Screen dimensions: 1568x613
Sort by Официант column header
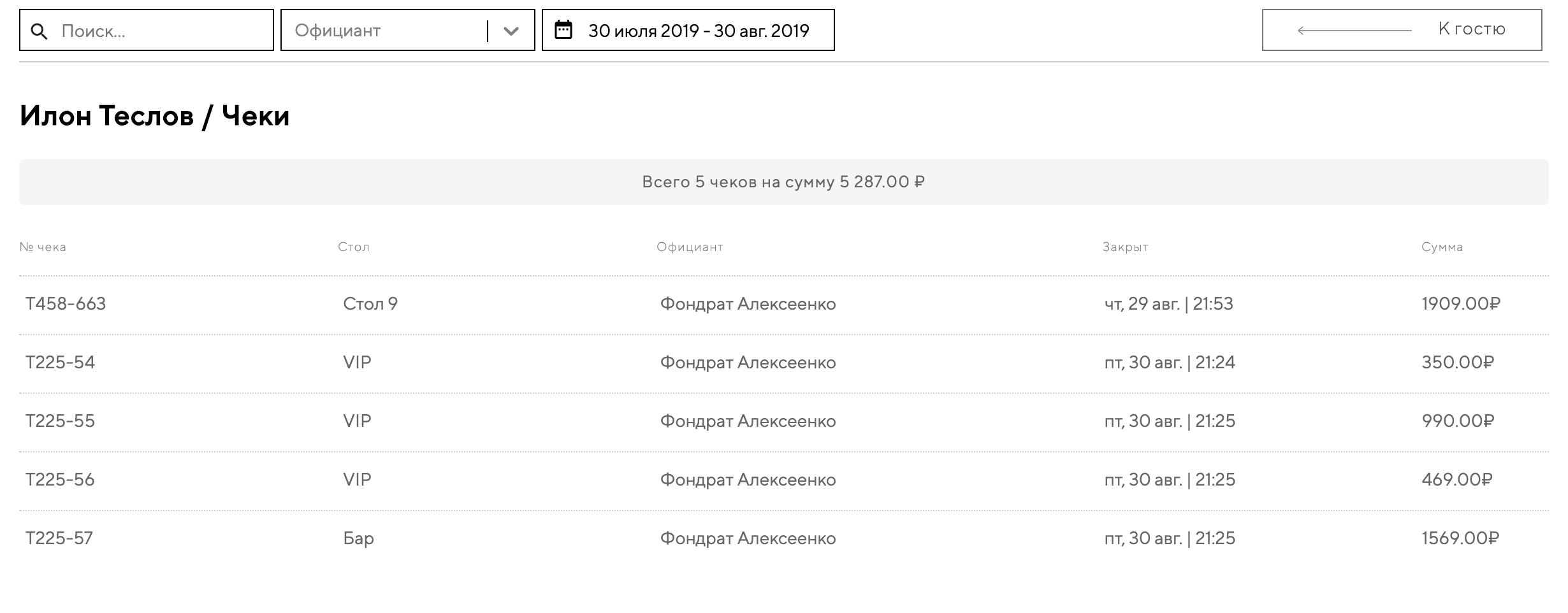tap(690, 247)
